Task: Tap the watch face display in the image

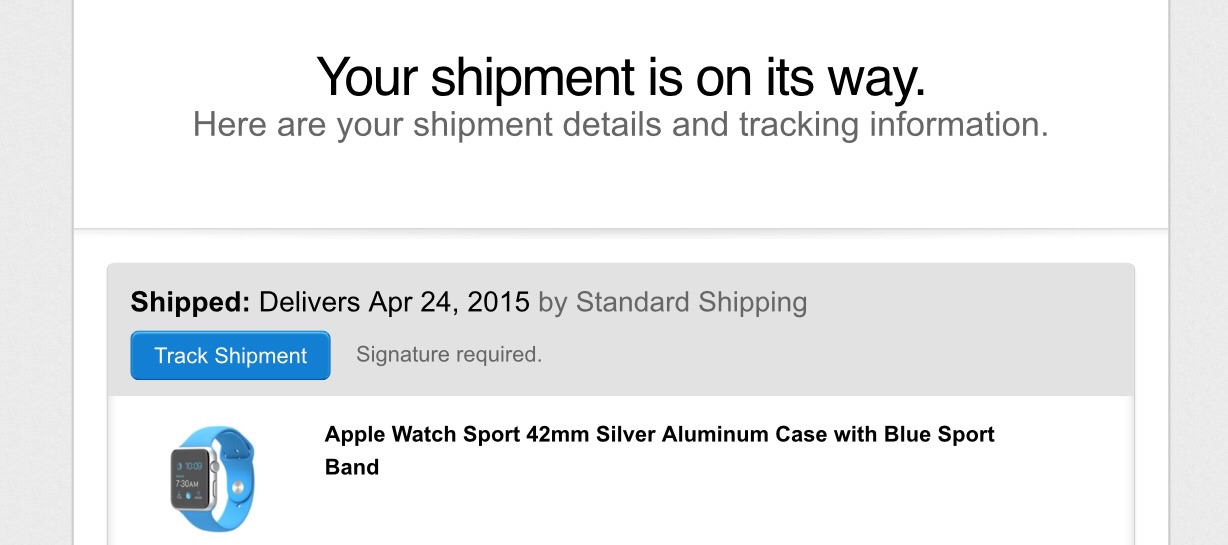Action: pyautogui.click(x=190, y=479)
